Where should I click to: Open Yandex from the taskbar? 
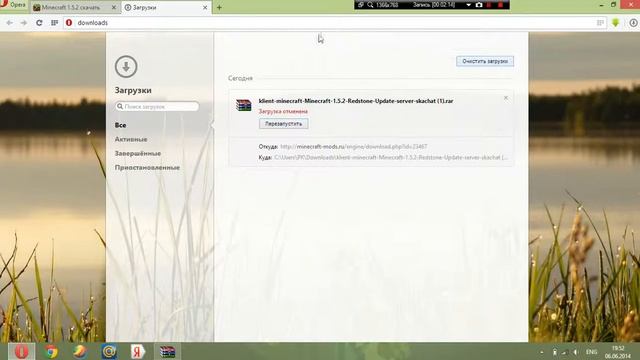pyautogui.click(x=138, y=351)
